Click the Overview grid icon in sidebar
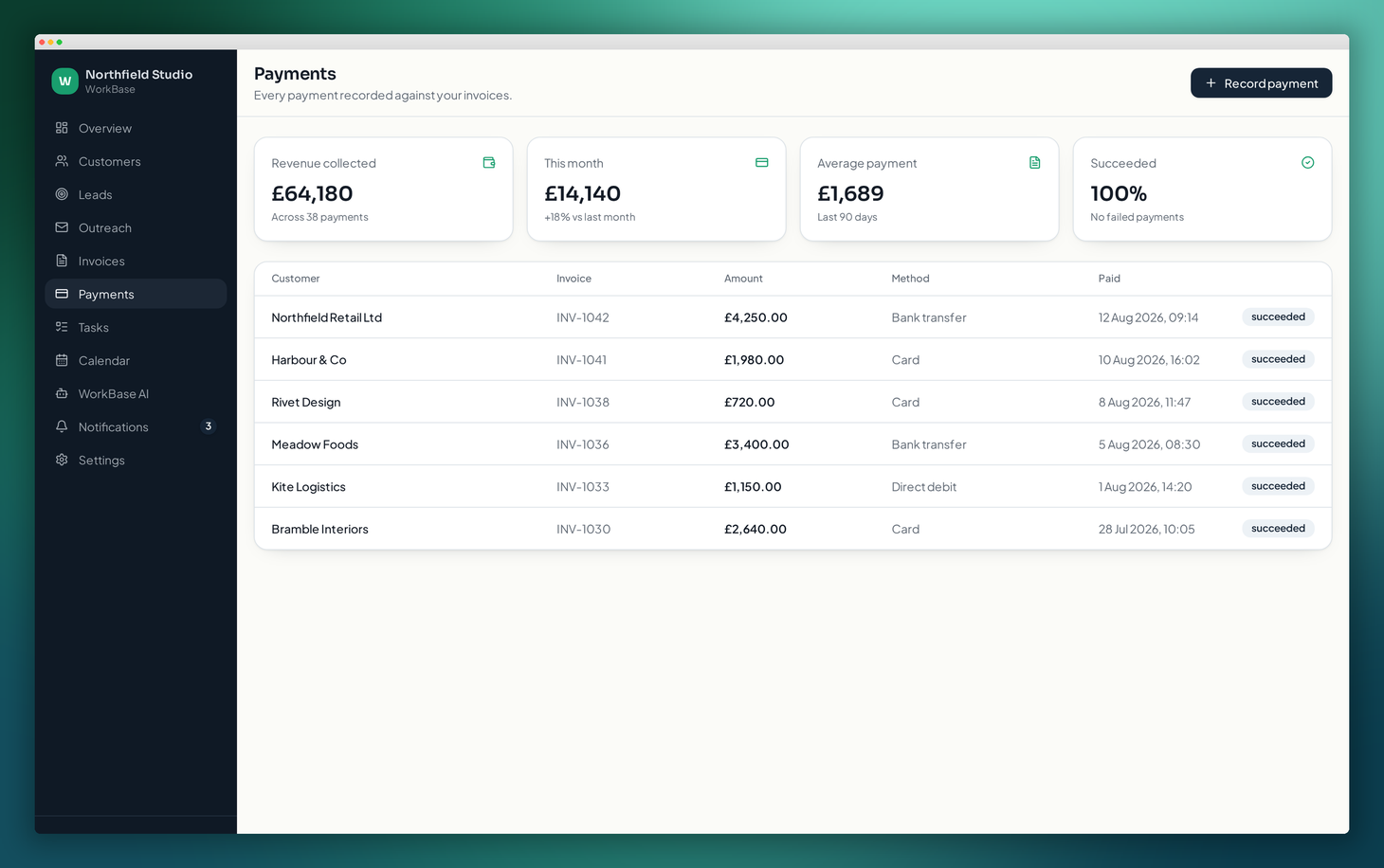The height and width of the screenshot is (868, 1384). click(x=62, y=128)
